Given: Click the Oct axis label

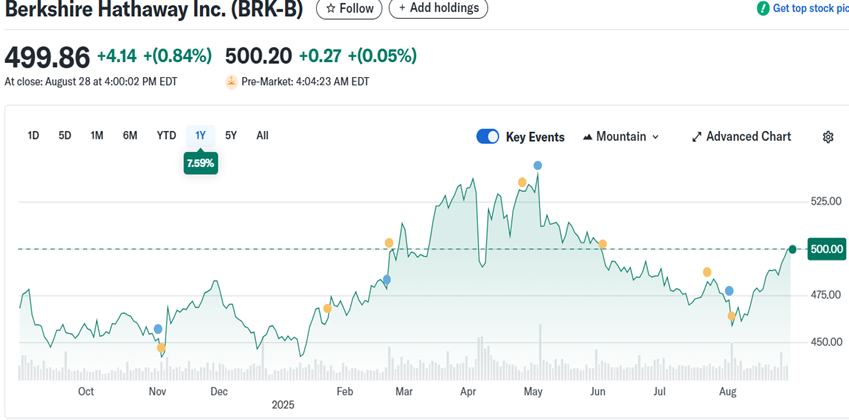Looking at the screenshot, I should pos(86,391).
